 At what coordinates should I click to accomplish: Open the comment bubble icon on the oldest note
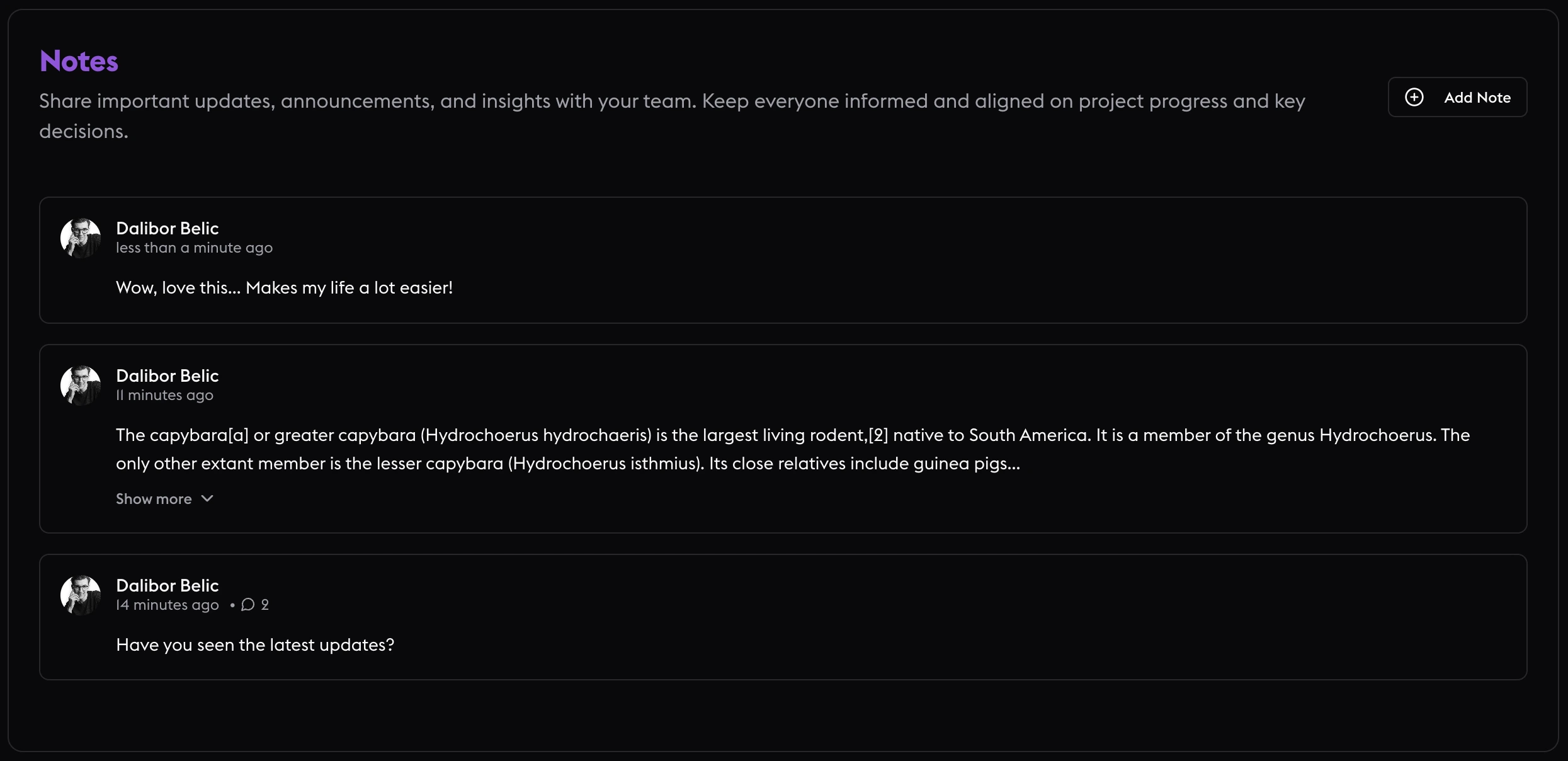(248, 605)
